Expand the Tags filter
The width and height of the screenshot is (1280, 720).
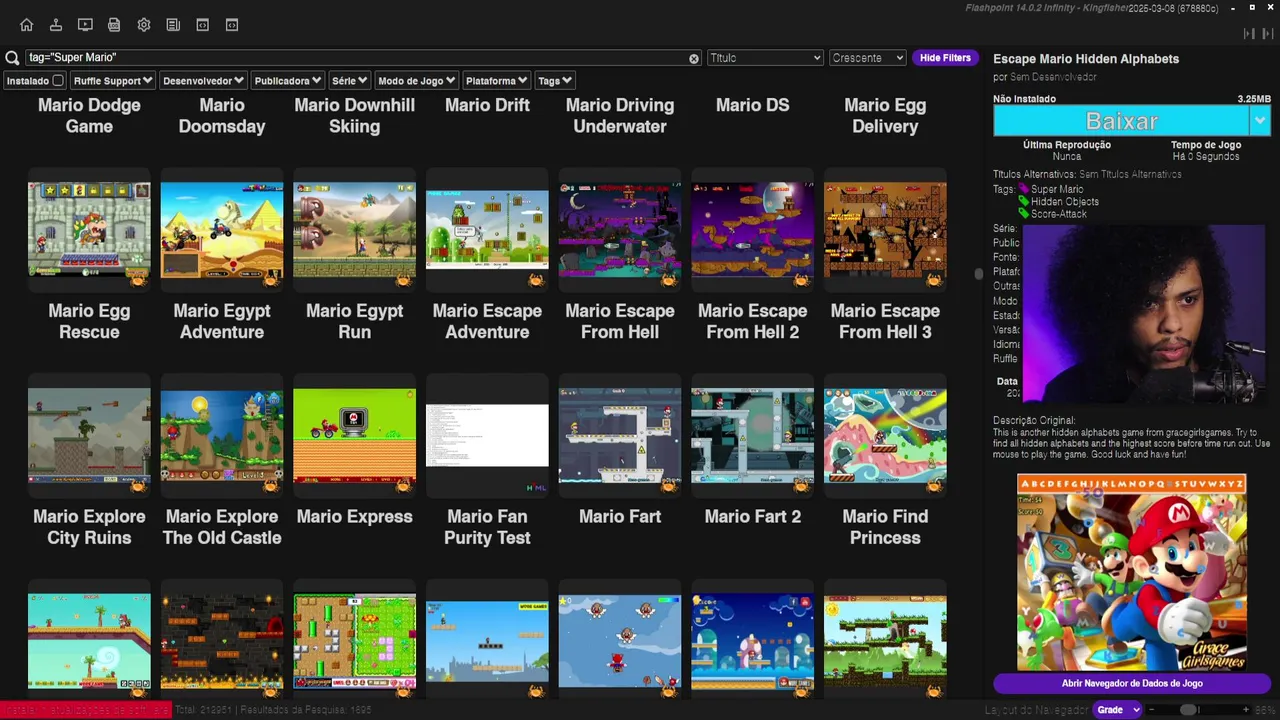(555, 81)
